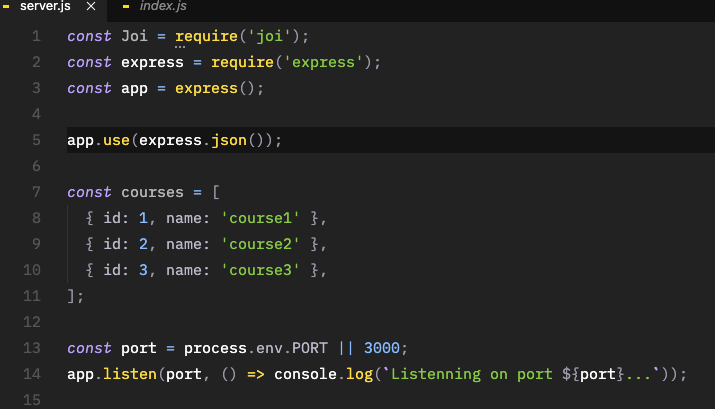The height and width of the screenshot is (409, 715).
Task: Click line number 1 in gutter
Action: (36, 36)
